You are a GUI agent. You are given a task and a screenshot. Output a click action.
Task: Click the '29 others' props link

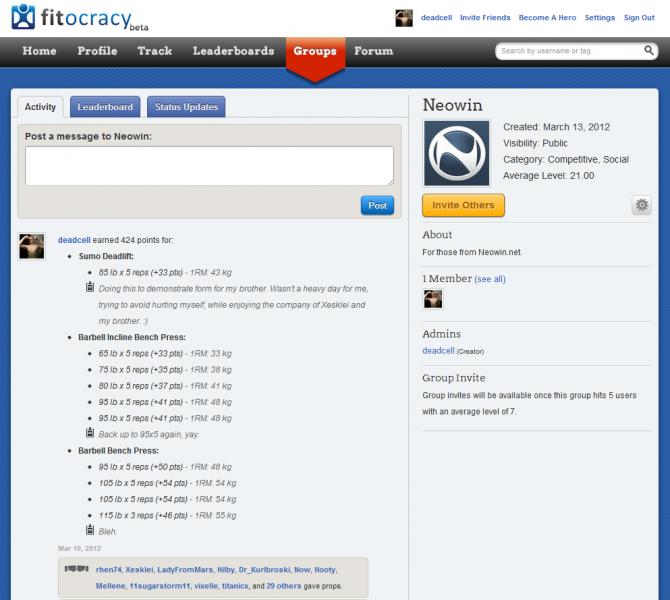284,586
